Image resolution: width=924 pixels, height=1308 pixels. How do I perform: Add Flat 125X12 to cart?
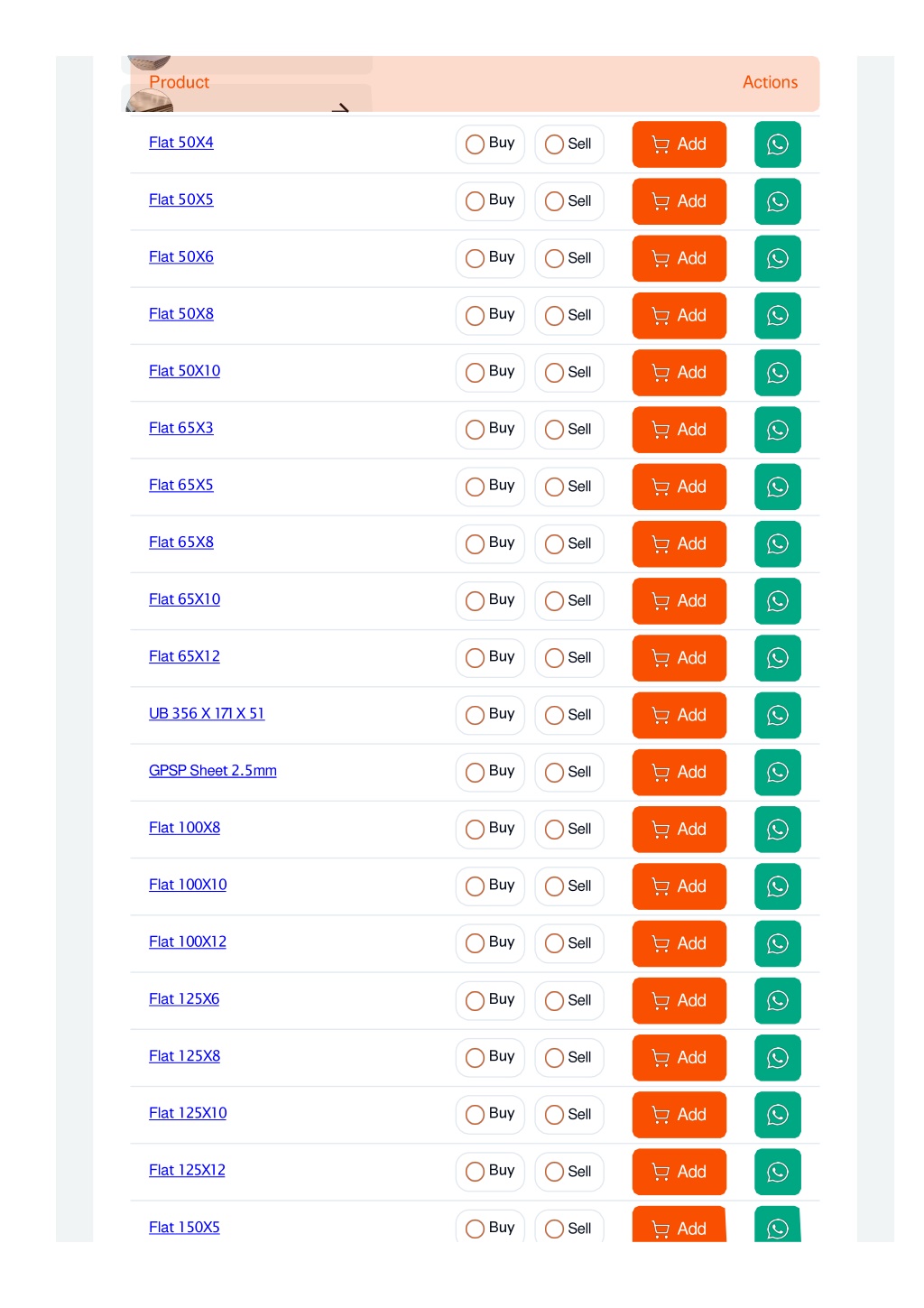pyautogui.click(x=679, y=1172)
